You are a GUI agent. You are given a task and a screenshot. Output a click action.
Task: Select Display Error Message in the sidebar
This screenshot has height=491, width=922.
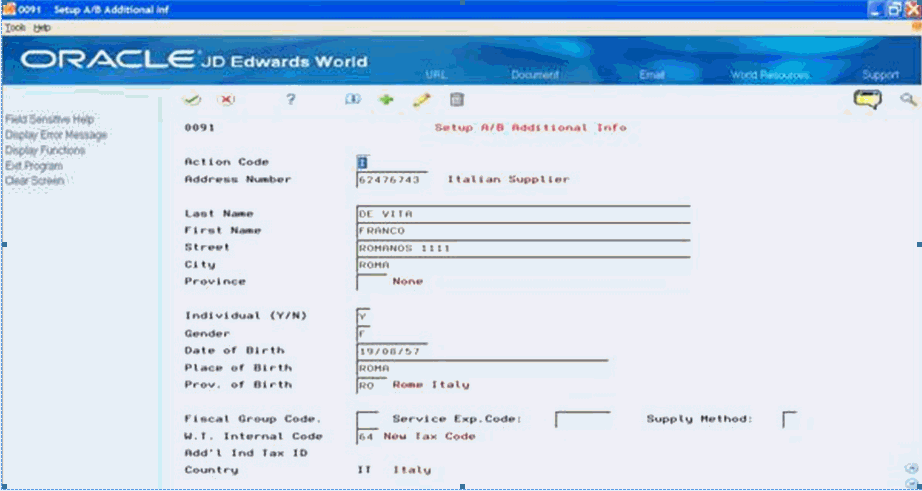click(56, 135)
